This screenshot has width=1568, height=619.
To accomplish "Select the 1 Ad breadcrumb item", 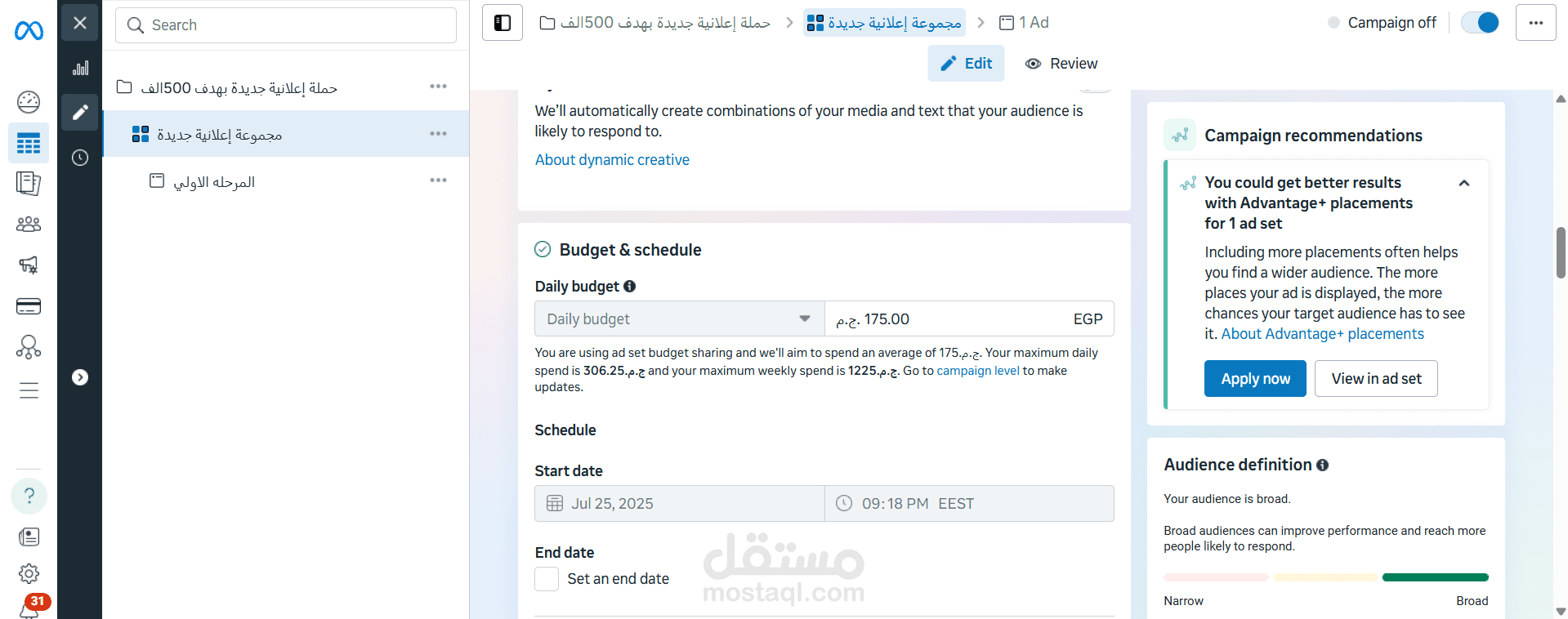I will [1025, 23].
